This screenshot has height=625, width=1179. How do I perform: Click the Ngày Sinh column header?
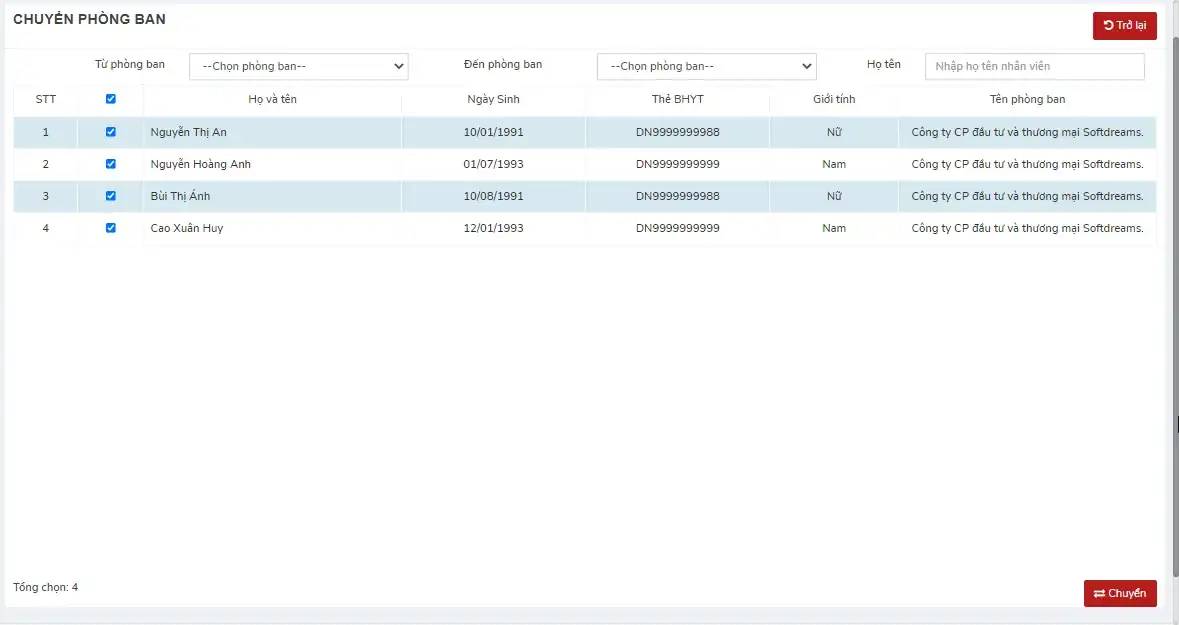(x=493, y=99)
